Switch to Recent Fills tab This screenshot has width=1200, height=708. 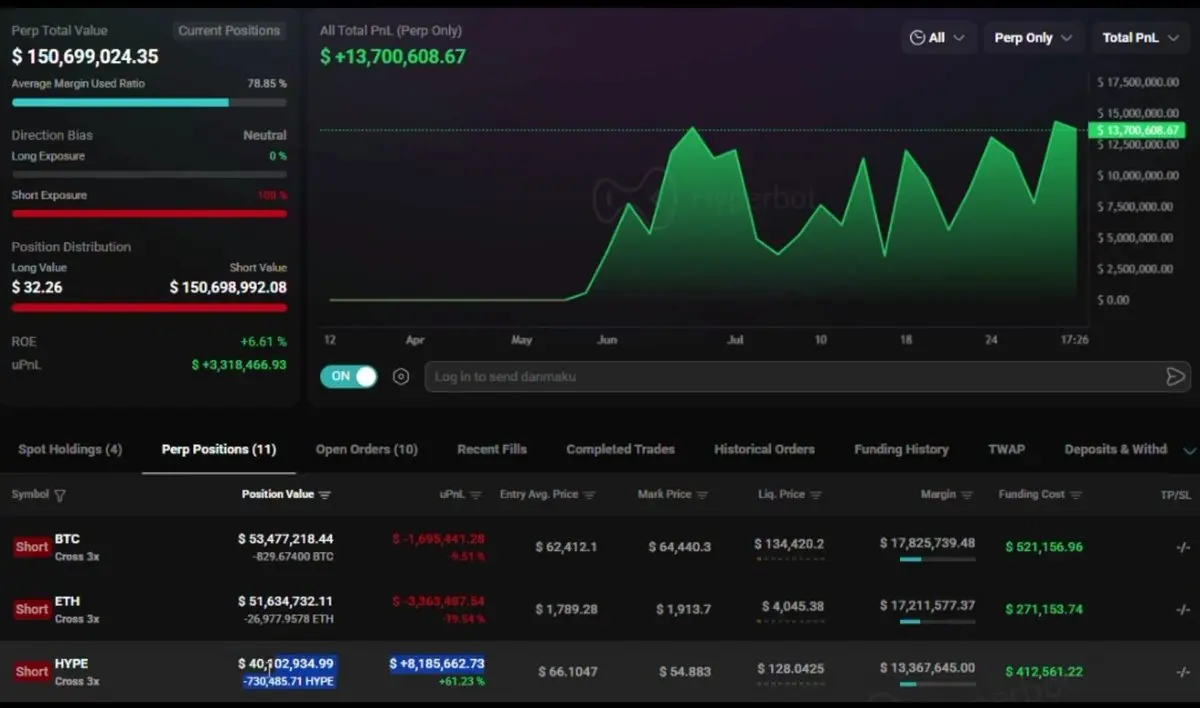[x=492, y=449]
